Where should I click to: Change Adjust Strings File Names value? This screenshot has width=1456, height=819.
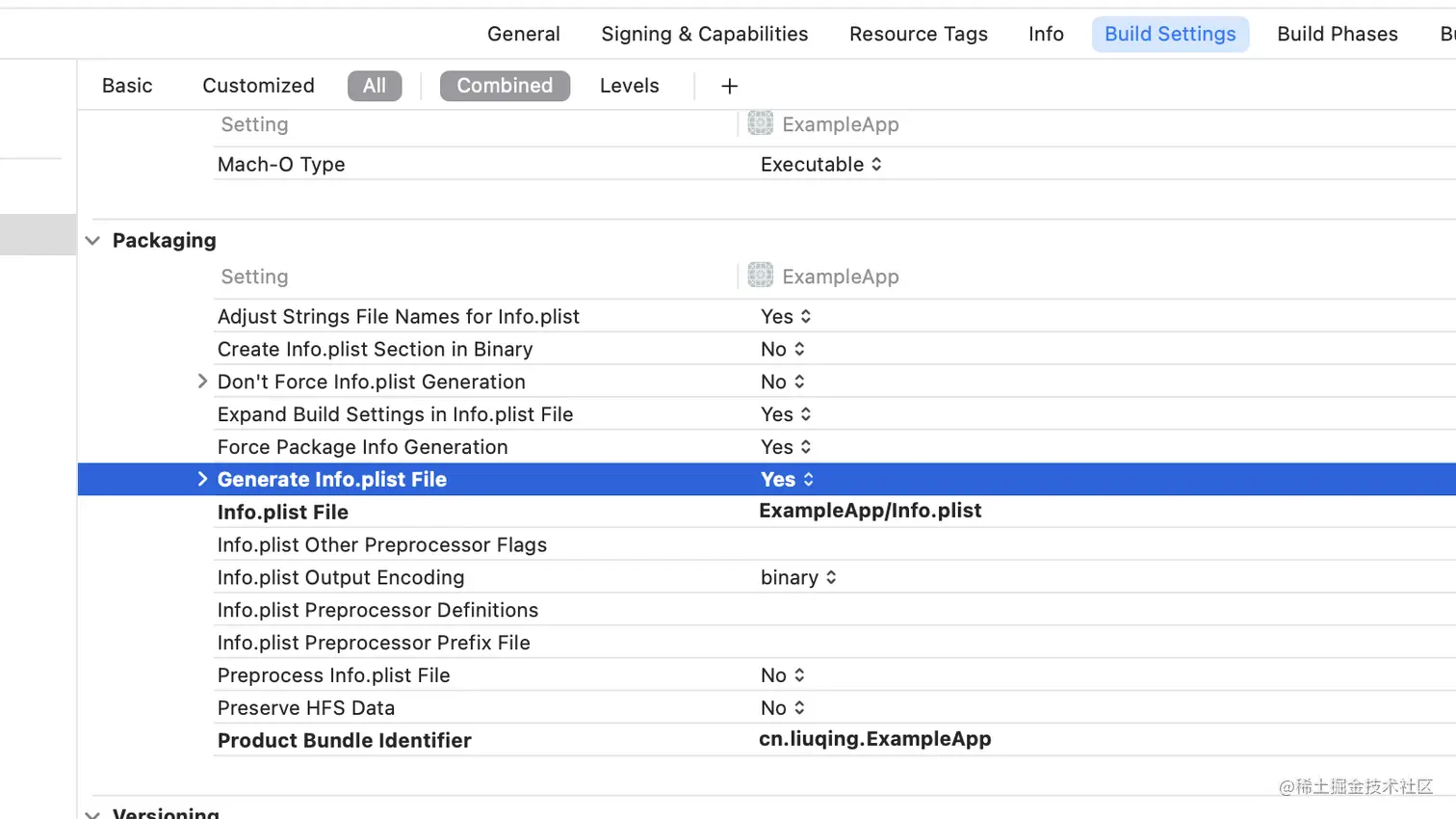[786, 317]
